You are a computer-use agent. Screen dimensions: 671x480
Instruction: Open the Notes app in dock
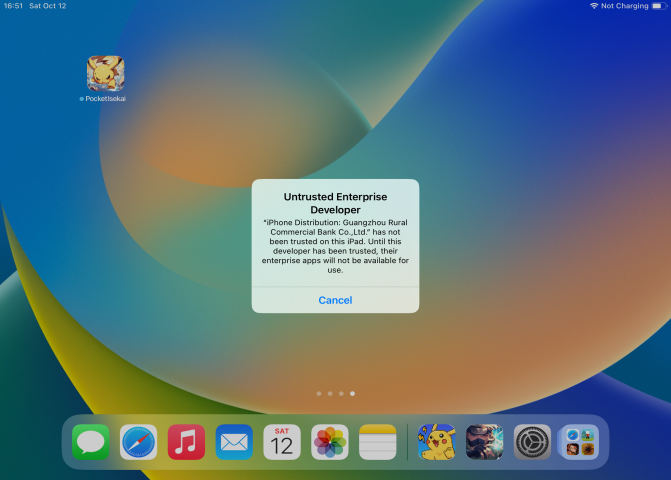point(377,442)
